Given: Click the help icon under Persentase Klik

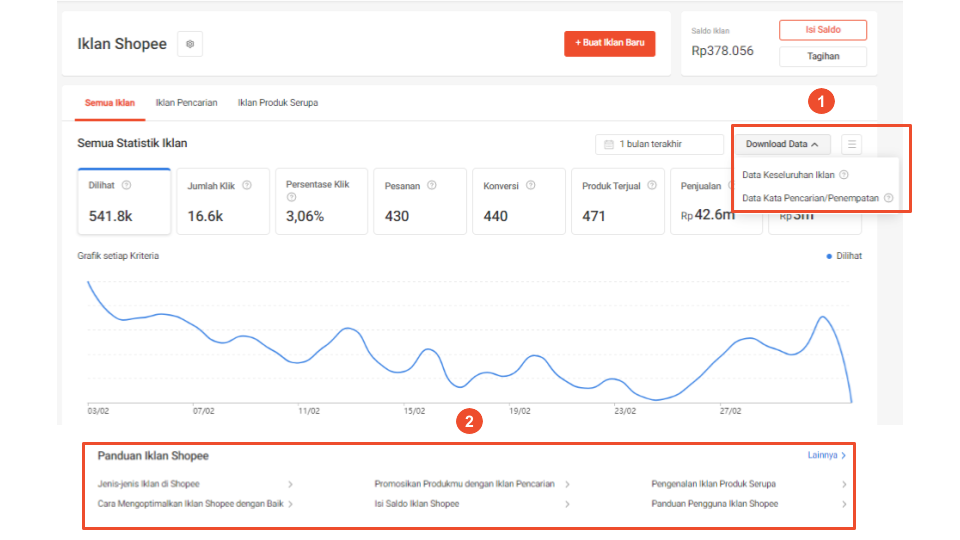Looking at the screenshot, I should pyautogui.click(x=291, y=197).
